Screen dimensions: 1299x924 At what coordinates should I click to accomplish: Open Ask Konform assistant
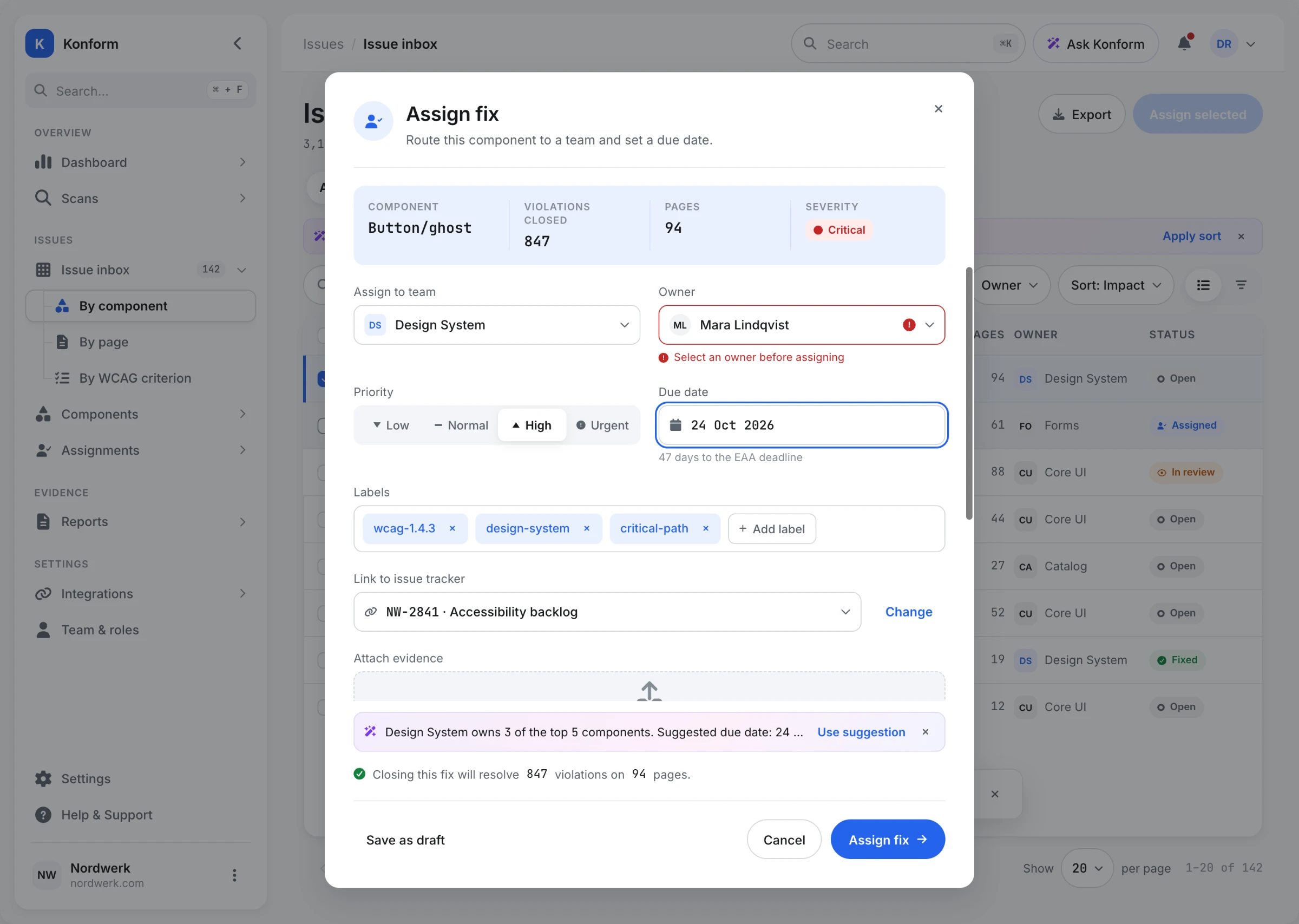[1095, 44]
